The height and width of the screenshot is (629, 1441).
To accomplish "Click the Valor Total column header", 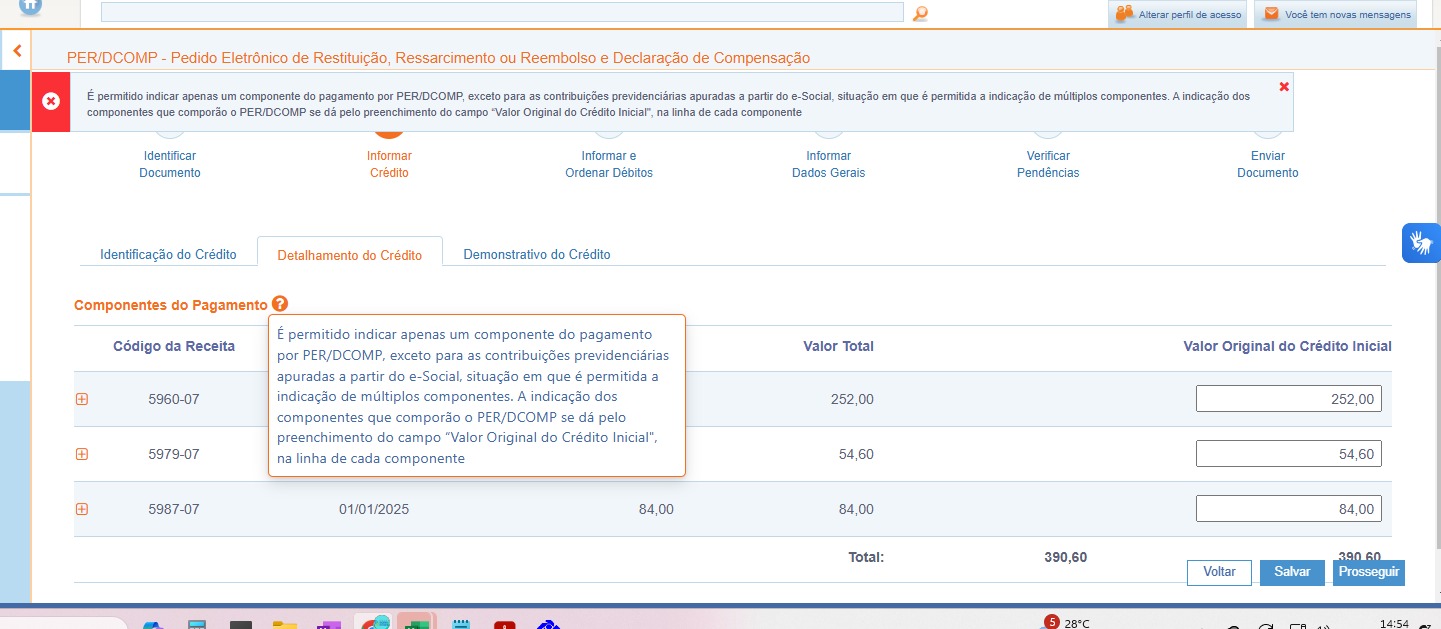I will coord(838,346).
